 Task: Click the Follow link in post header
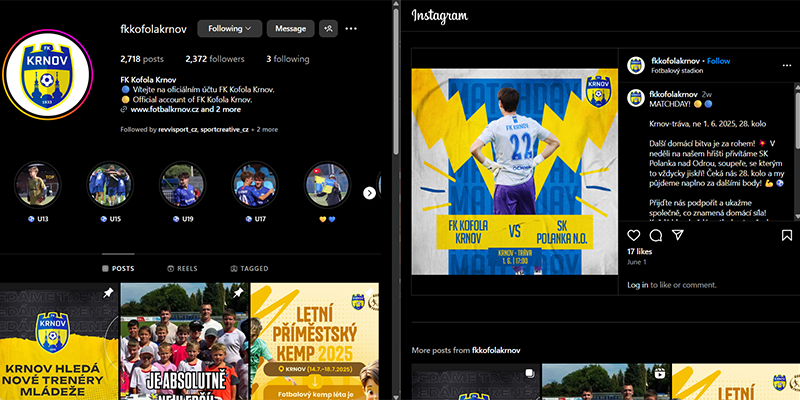point(718,61)
